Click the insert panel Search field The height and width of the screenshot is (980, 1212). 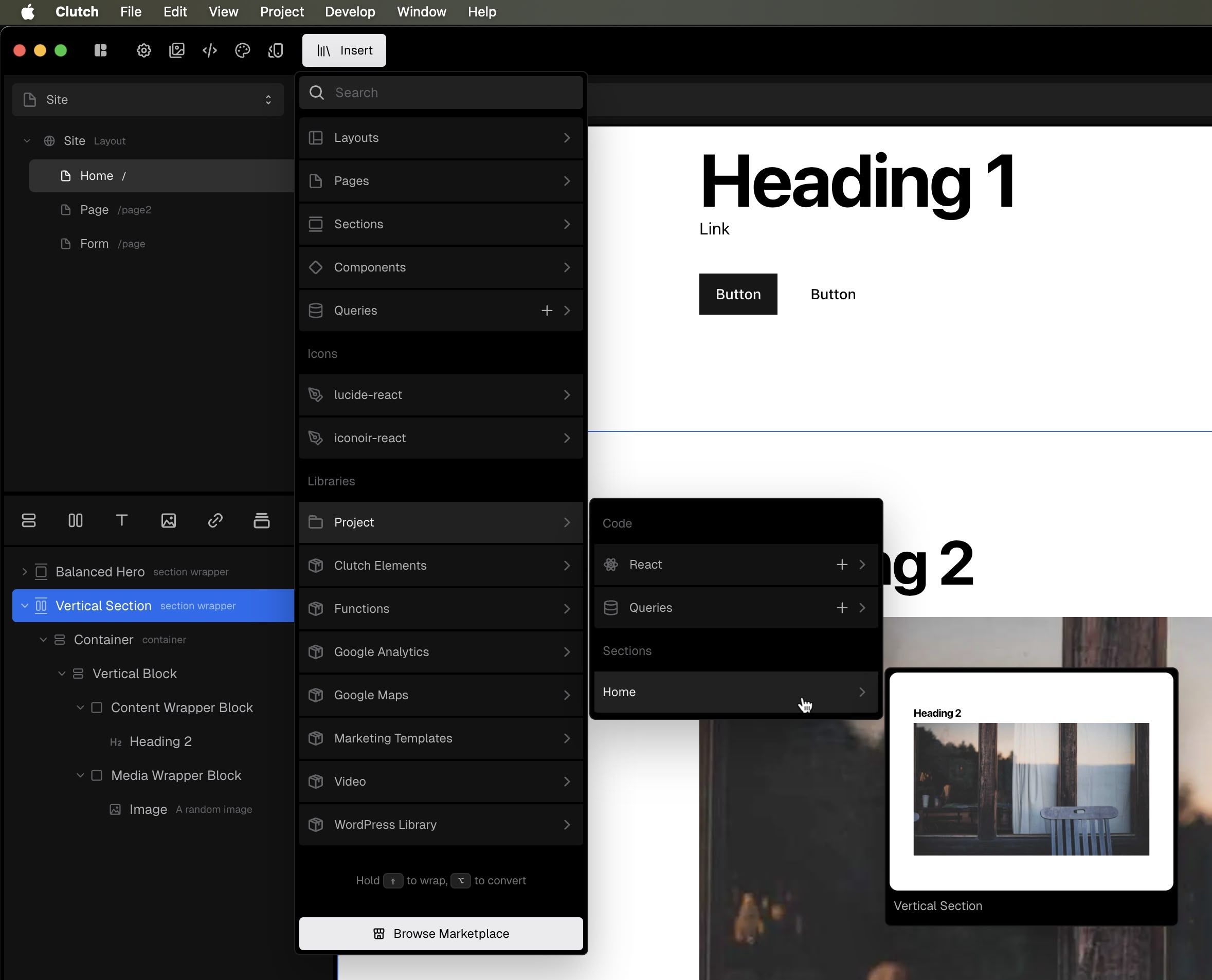coord(441,93)
